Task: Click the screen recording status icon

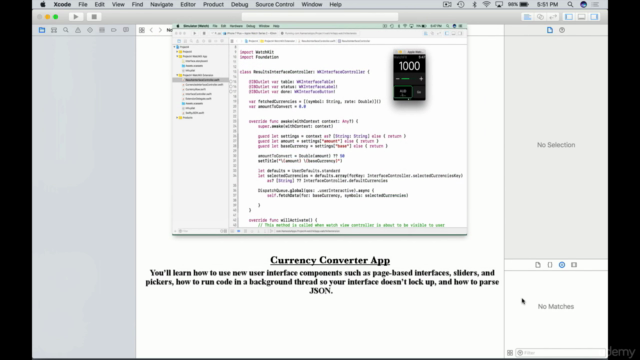Action: point(447,4)
